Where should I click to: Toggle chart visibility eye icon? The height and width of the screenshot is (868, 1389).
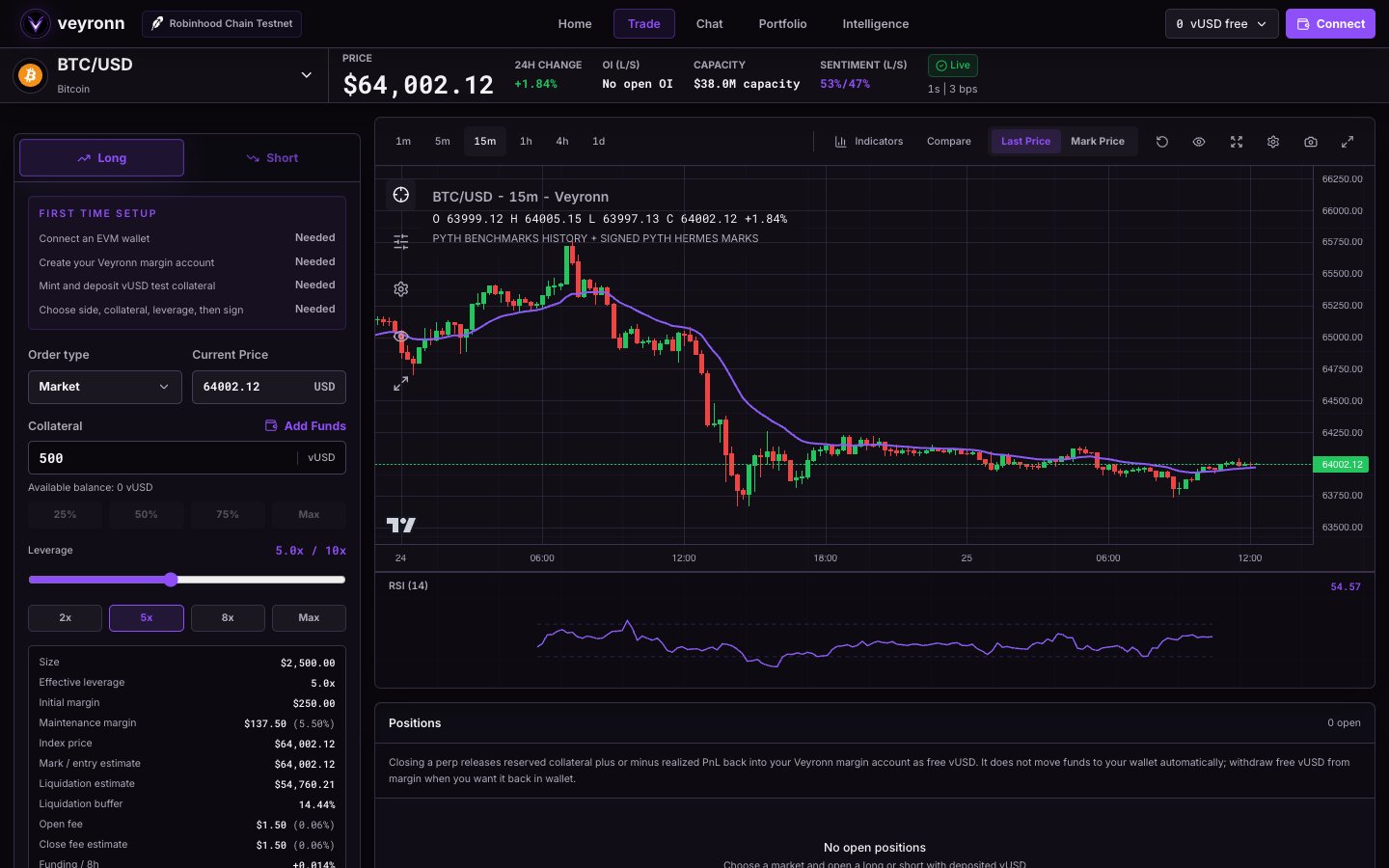pos(1199,142)
